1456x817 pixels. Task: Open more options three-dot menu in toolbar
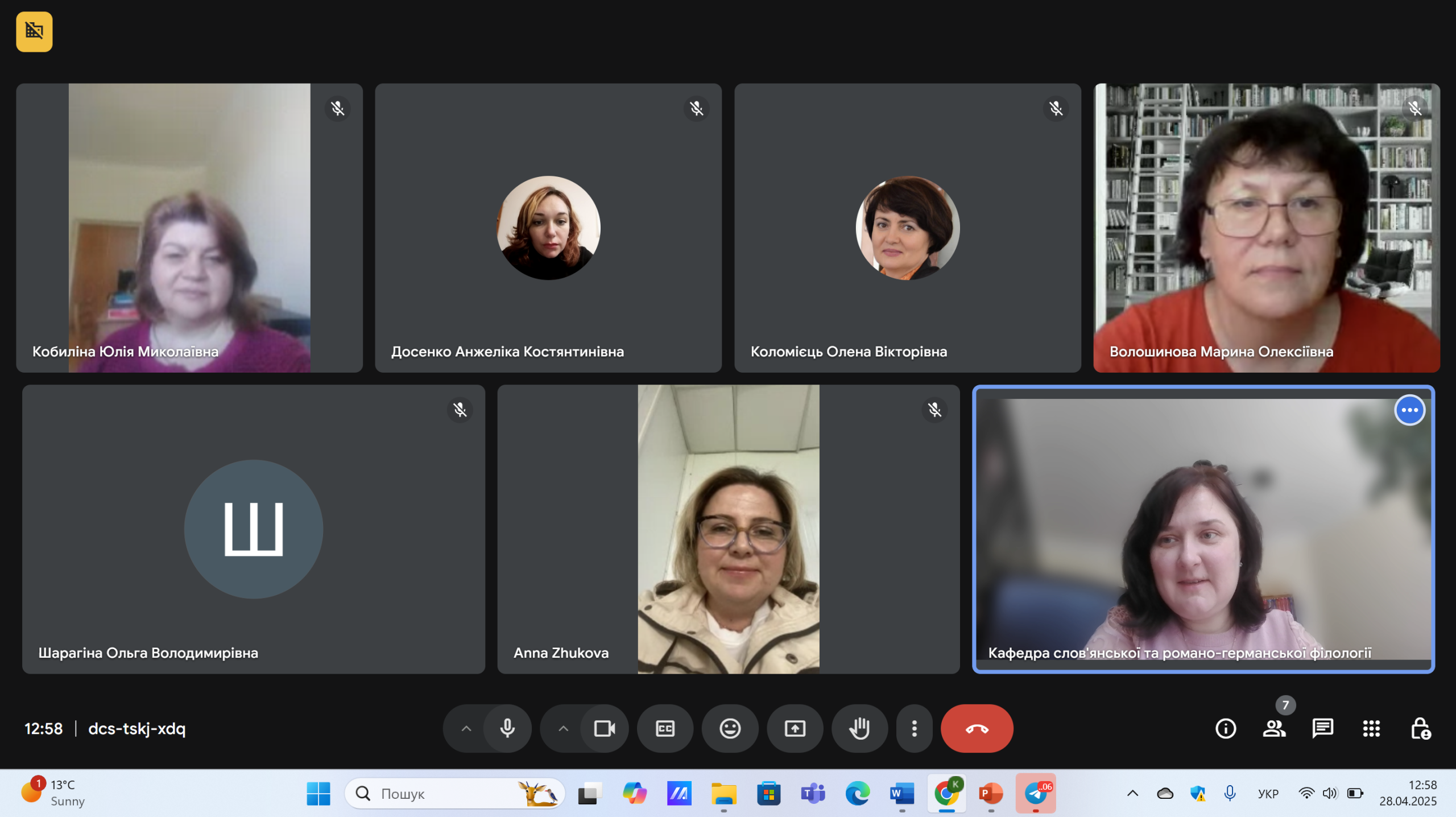914,728
